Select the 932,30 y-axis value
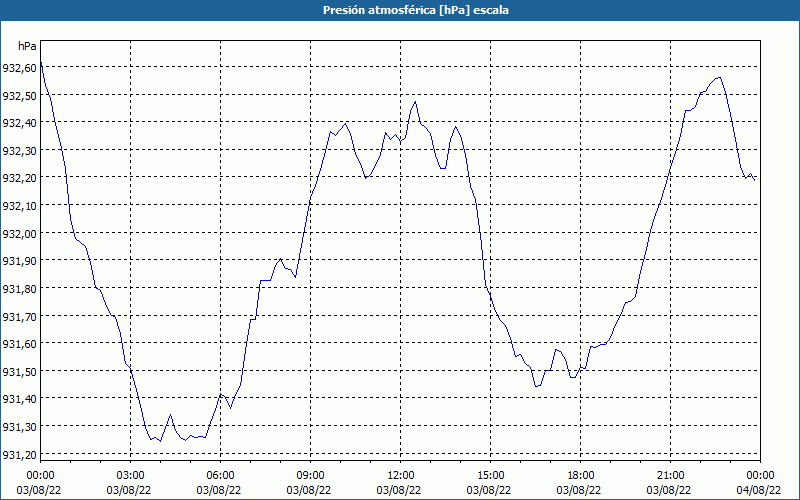Image resolution: width=800 pixels, height=500 pixels. pos(19,151)
